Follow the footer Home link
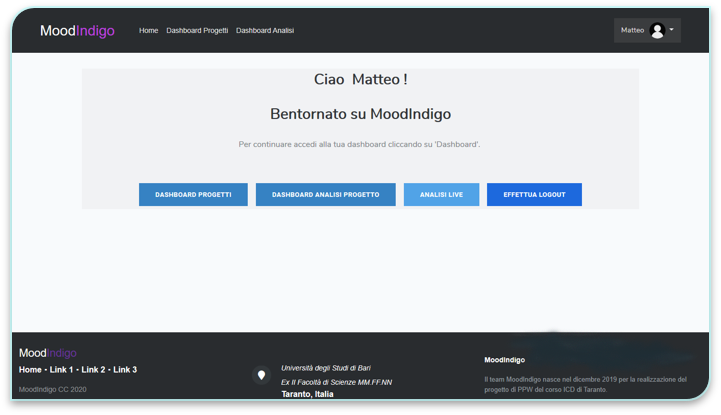 (30, 370)
